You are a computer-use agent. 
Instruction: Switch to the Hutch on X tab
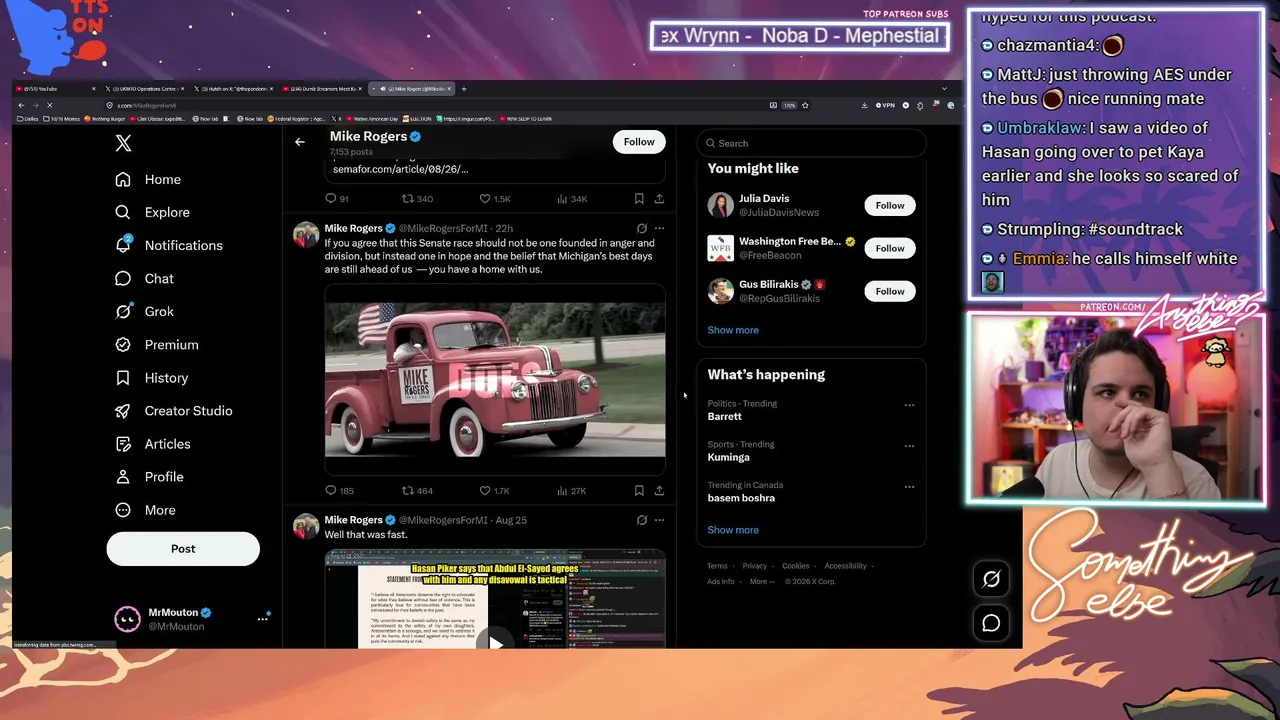tap(234, 89)
